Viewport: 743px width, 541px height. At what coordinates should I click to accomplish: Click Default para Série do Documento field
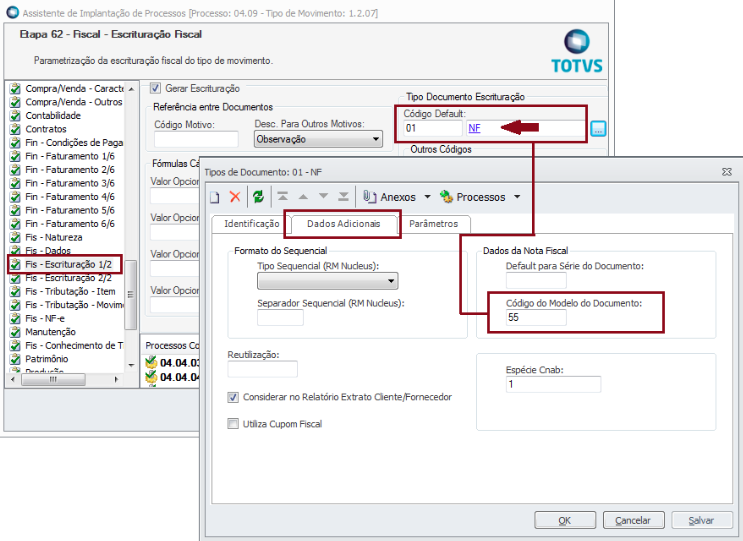pyautogui.click(x=536, y=280)
